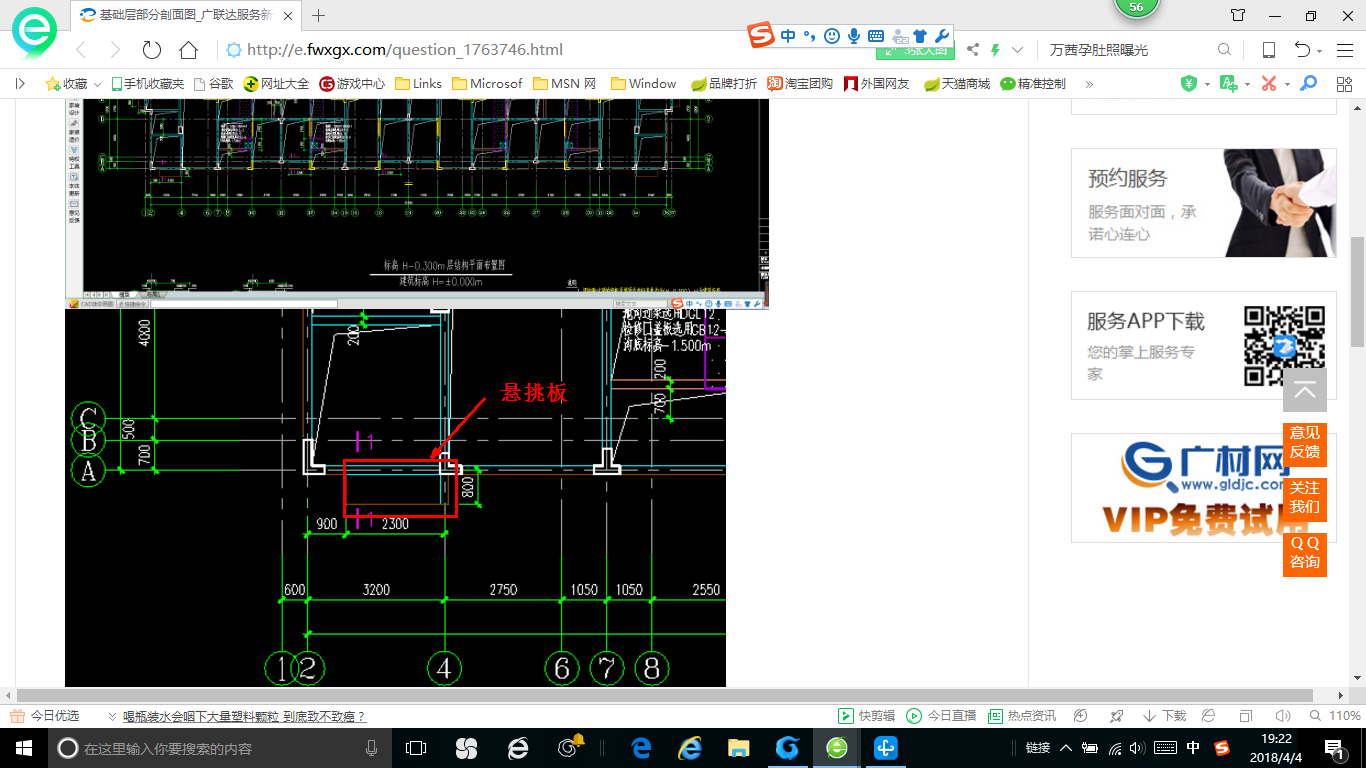This screenshot has height=768, width=1366.
Task: Open the 淘宝团购 bookmark
Action: (800, 84)
